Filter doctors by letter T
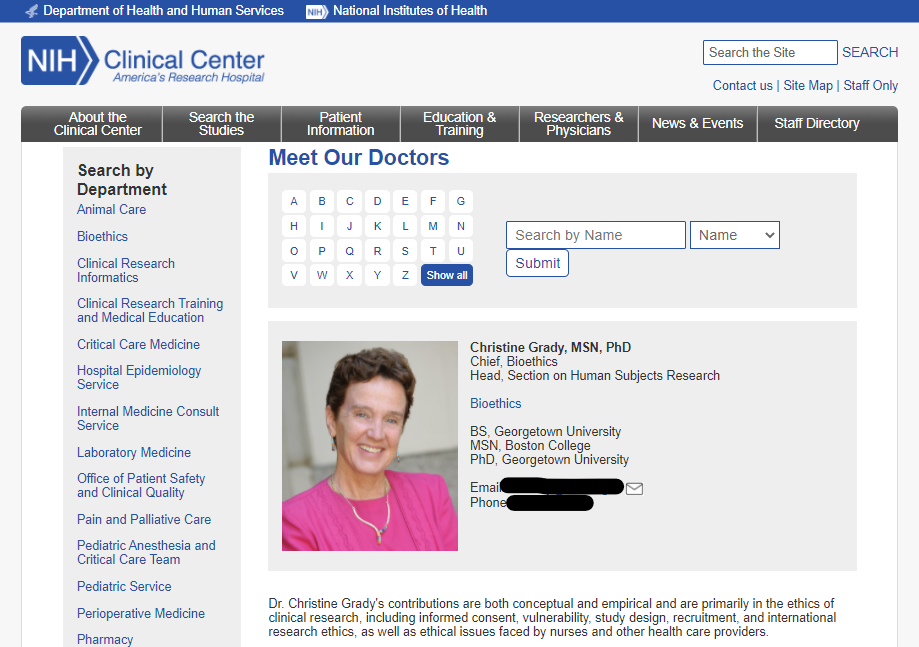The height and width of the screenshot is (647, 919). 433,251
